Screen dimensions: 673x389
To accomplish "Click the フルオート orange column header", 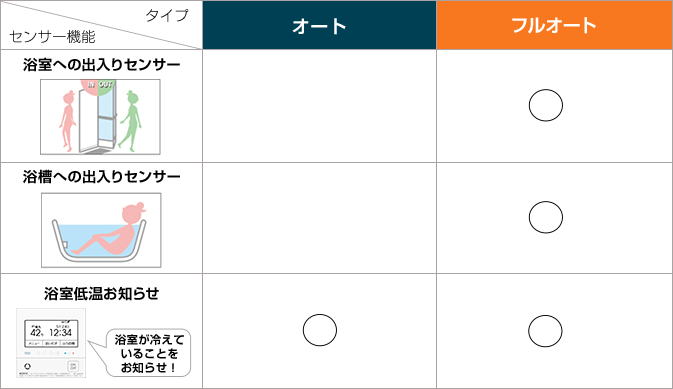I will tap(554, 25).
